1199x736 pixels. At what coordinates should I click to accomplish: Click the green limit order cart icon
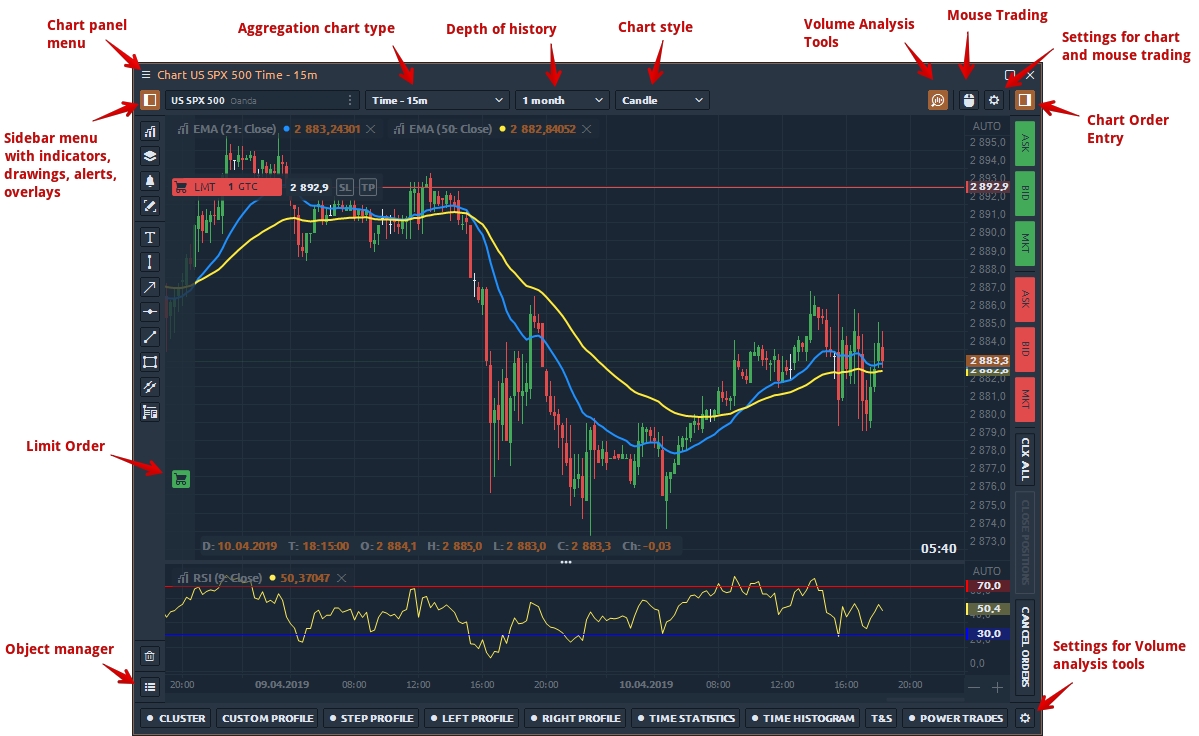point(180,479)
